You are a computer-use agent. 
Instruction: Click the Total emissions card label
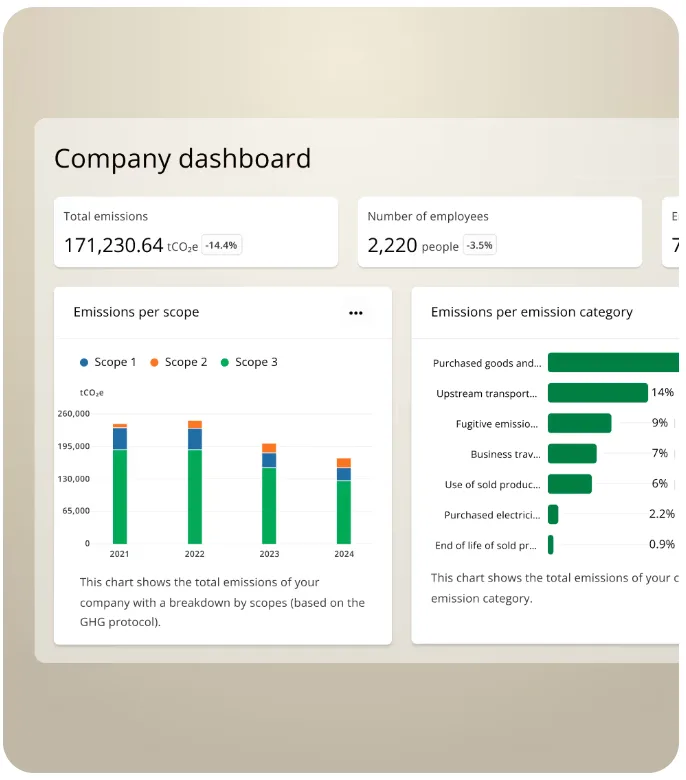coord(105,216)
